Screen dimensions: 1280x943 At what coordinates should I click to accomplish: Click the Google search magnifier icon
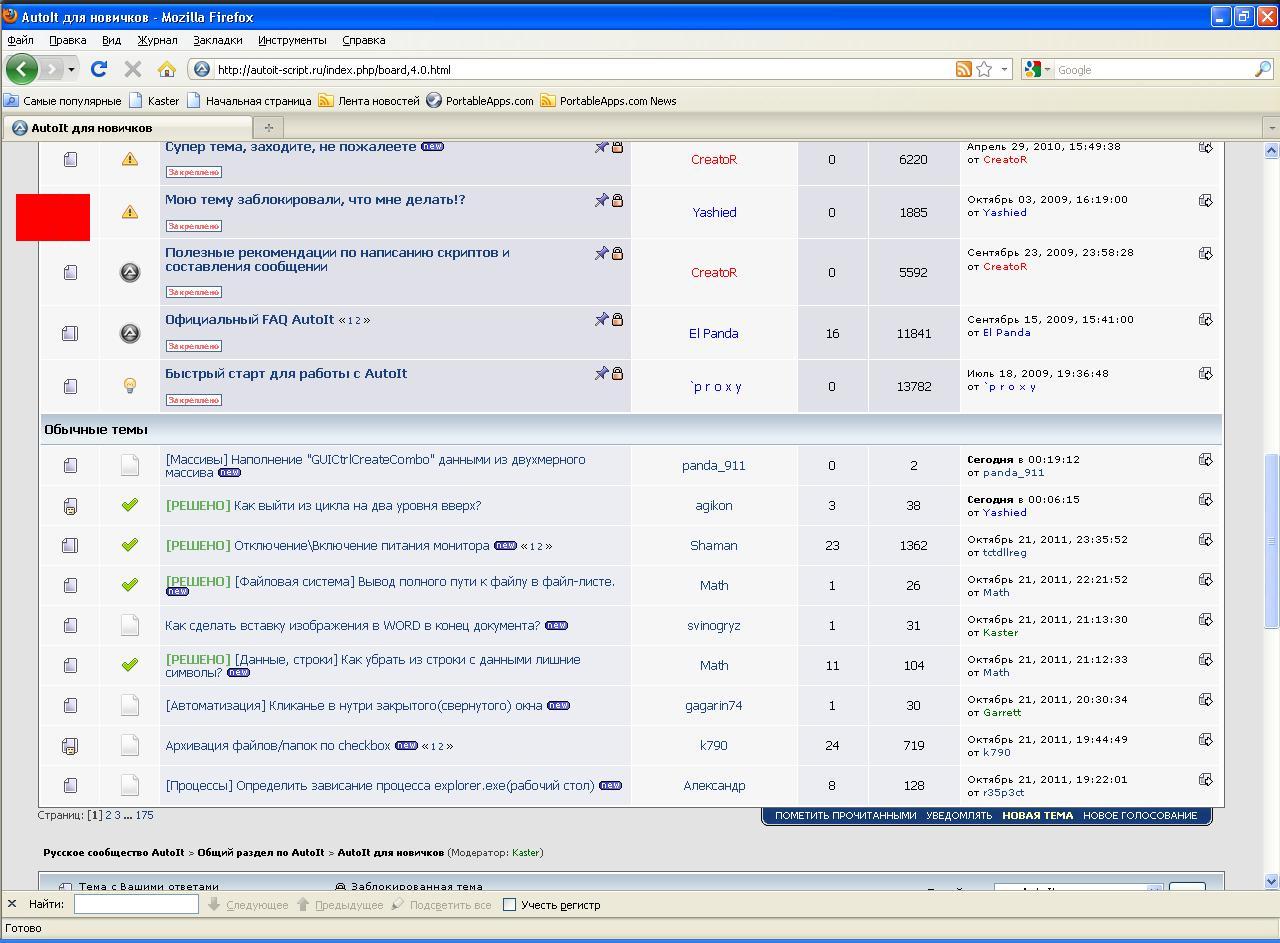click(x=1263, y=69)
